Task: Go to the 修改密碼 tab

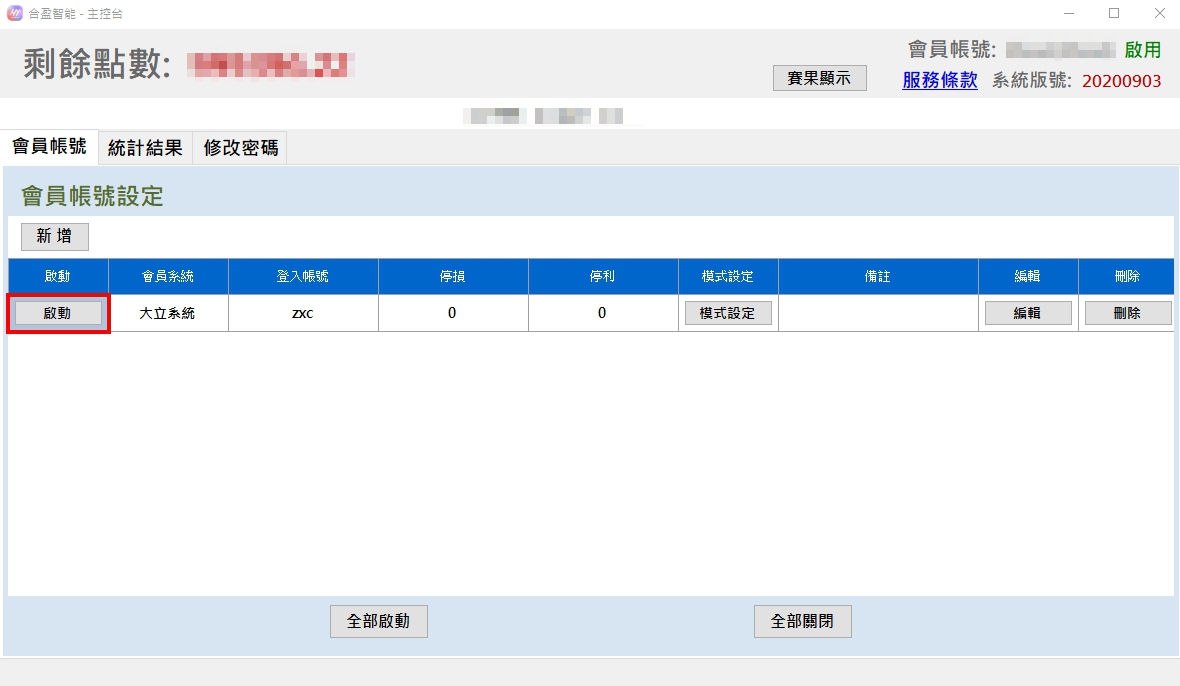Action: 241,148
